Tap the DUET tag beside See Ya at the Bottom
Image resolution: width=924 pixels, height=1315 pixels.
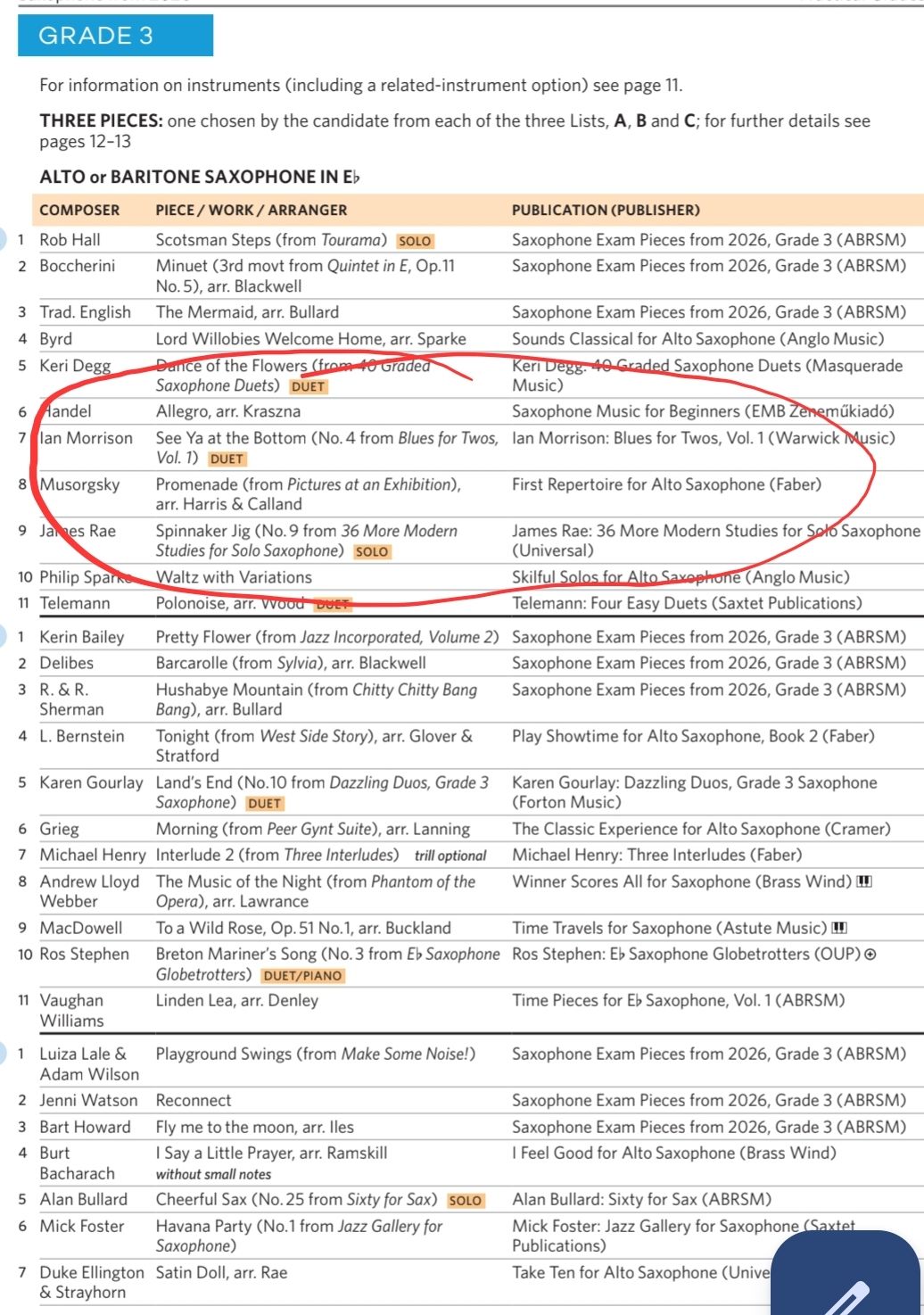tap(227, 459)
